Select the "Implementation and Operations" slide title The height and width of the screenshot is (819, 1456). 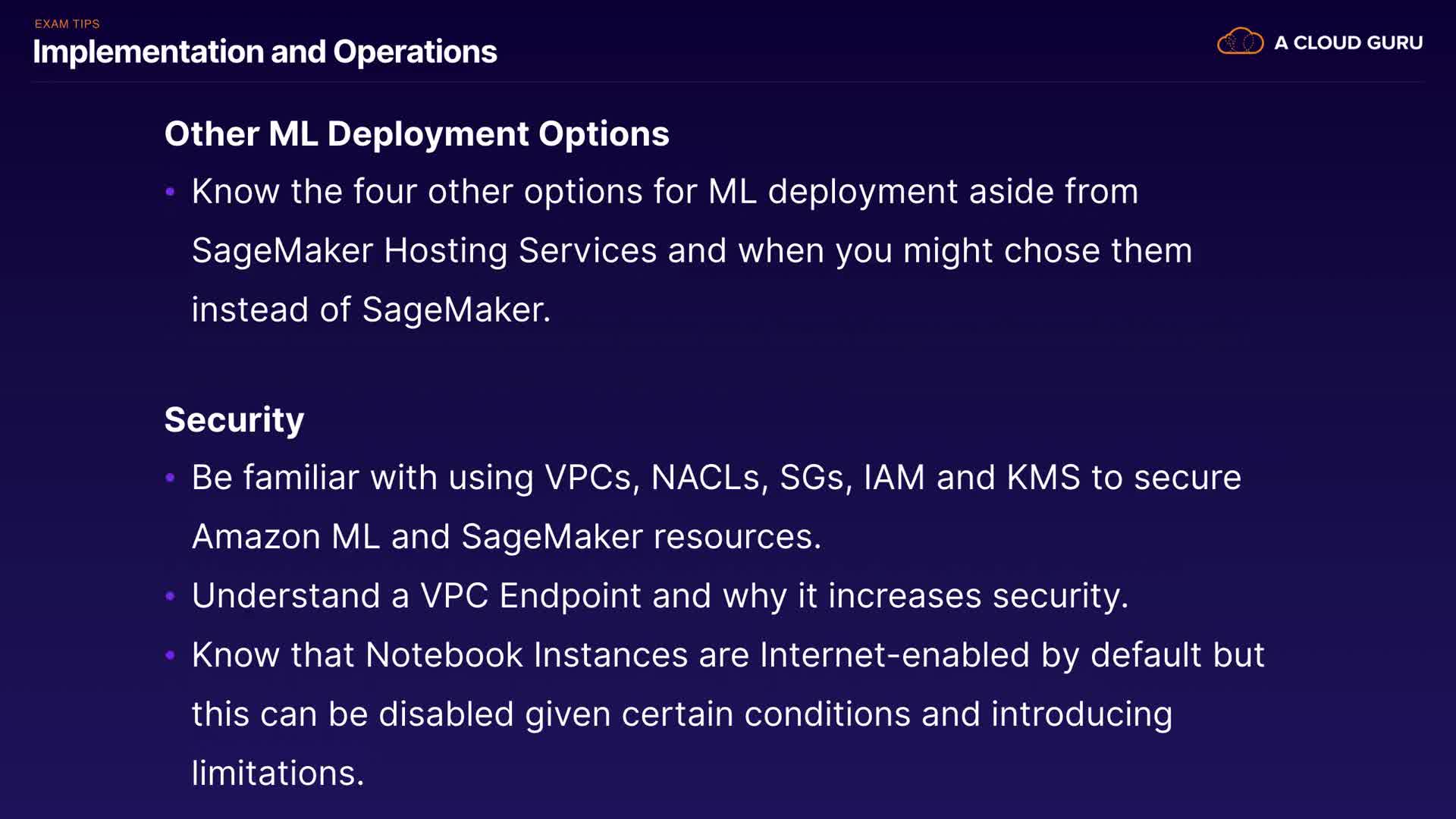pos(265,52)
